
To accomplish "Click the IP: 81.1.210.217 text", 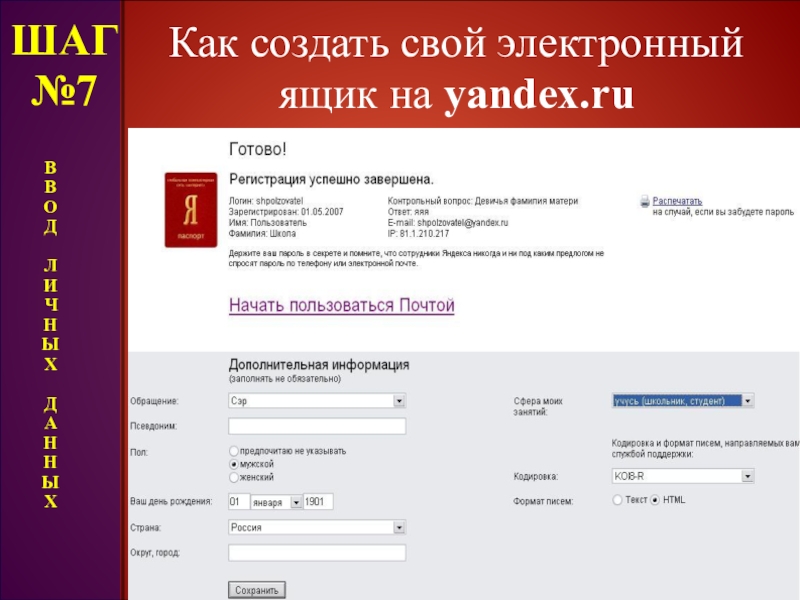I will [418, 234].
